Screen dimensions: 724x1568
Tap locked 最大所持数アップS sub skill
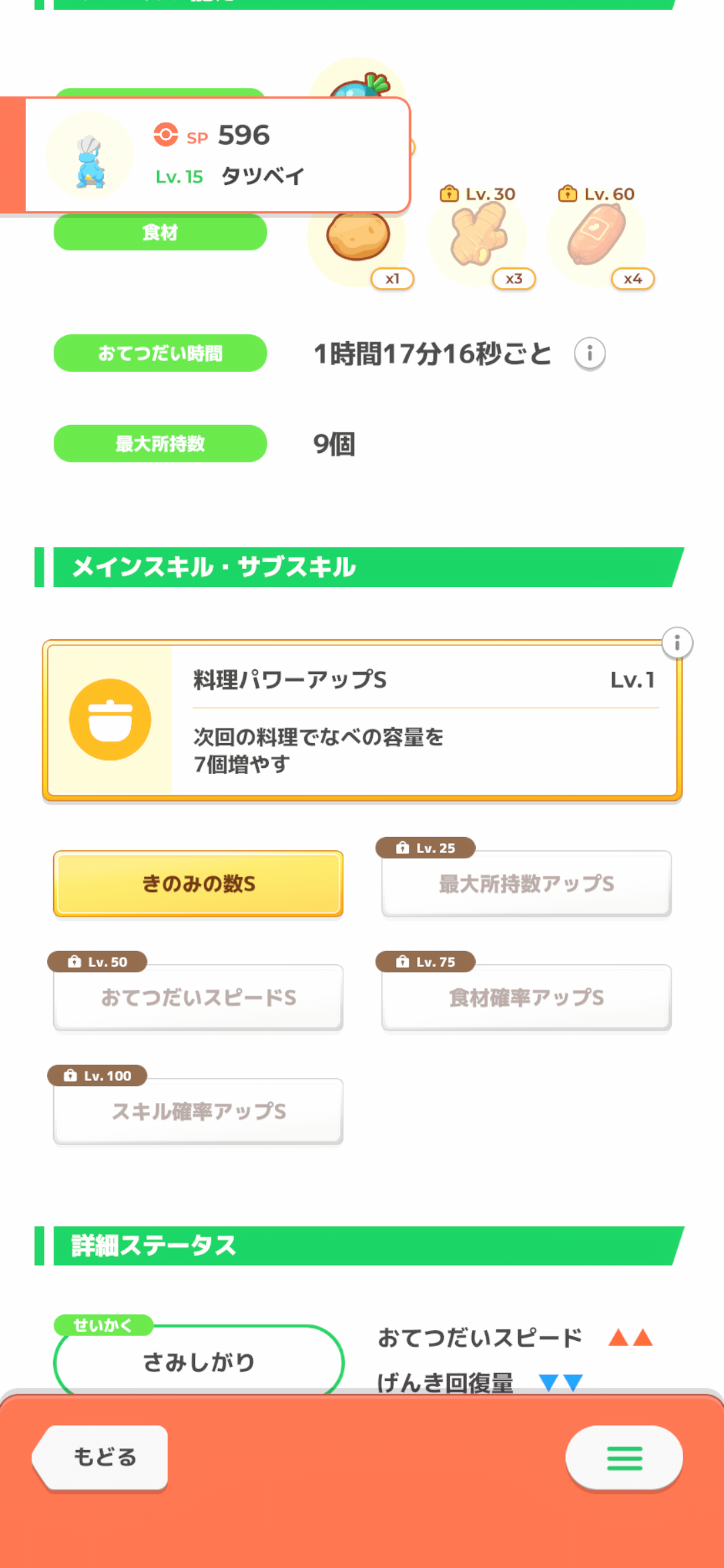pyautogui.click(x=526, y=884)
